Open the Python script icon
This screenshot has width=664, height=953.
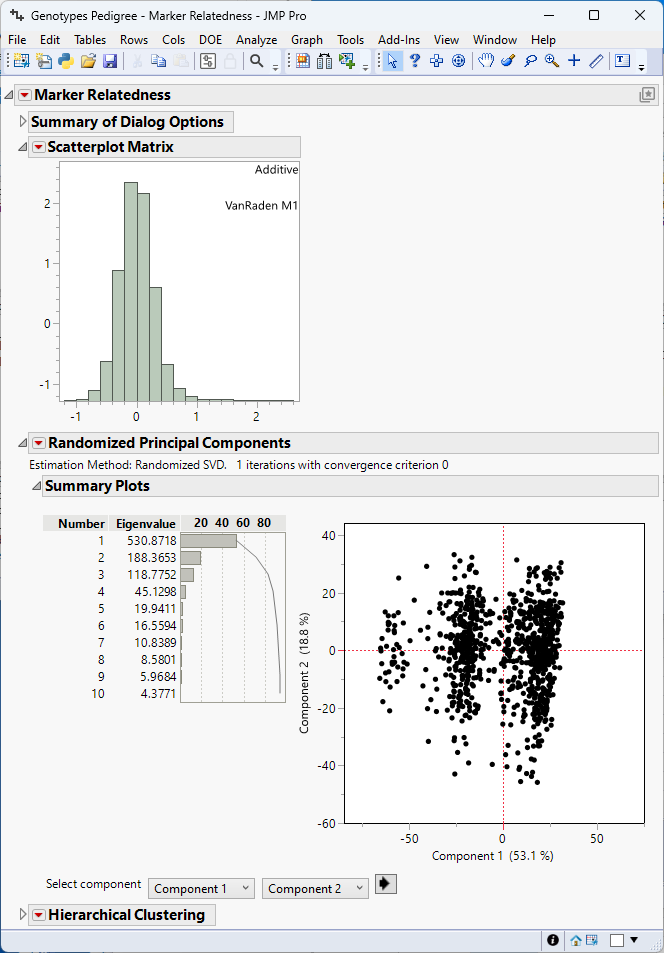click(x=66, y=61)
